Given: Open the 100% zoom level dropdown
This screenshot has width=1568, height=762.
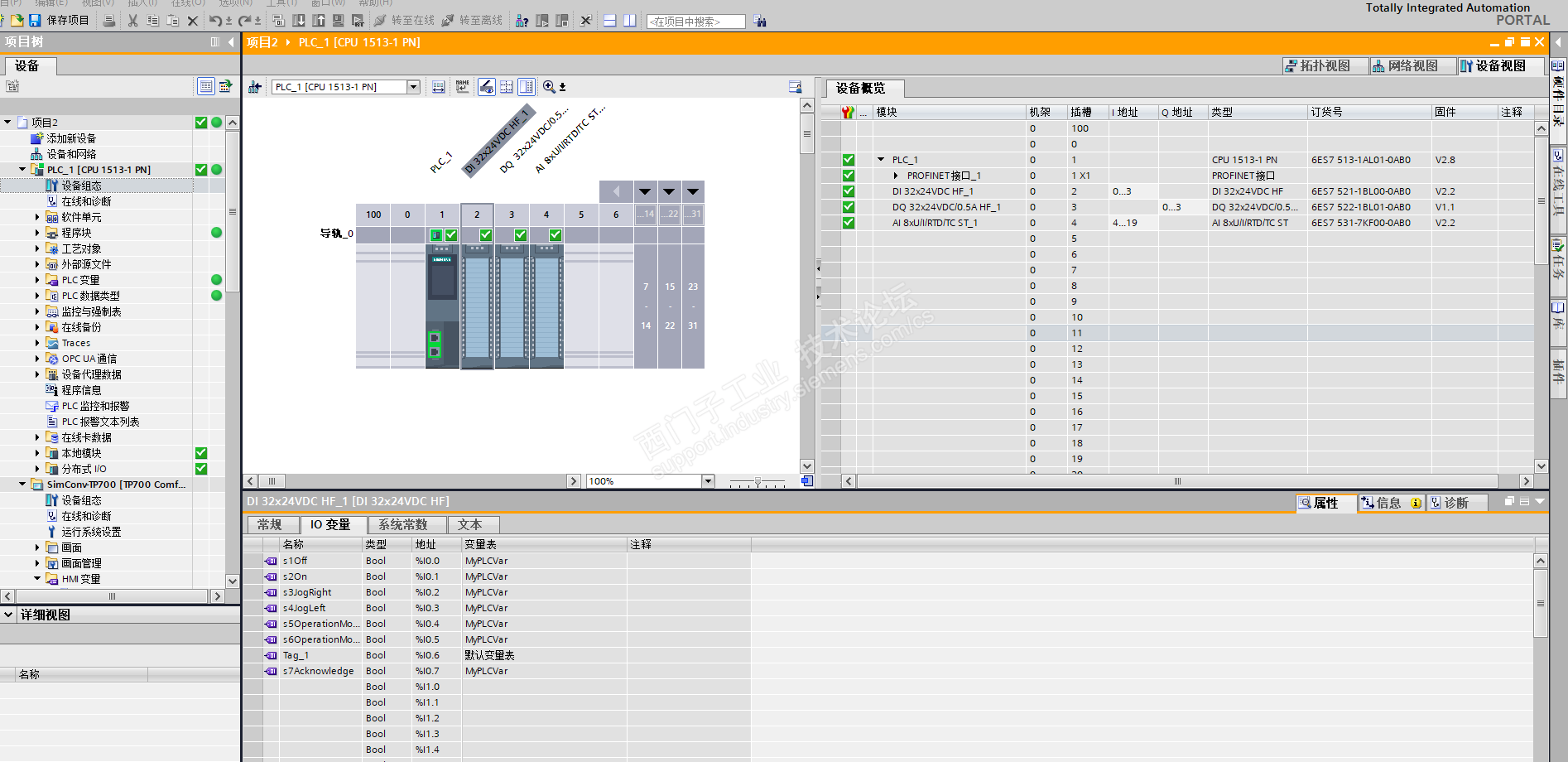Looking at the screenshot, I should (708, 481).
